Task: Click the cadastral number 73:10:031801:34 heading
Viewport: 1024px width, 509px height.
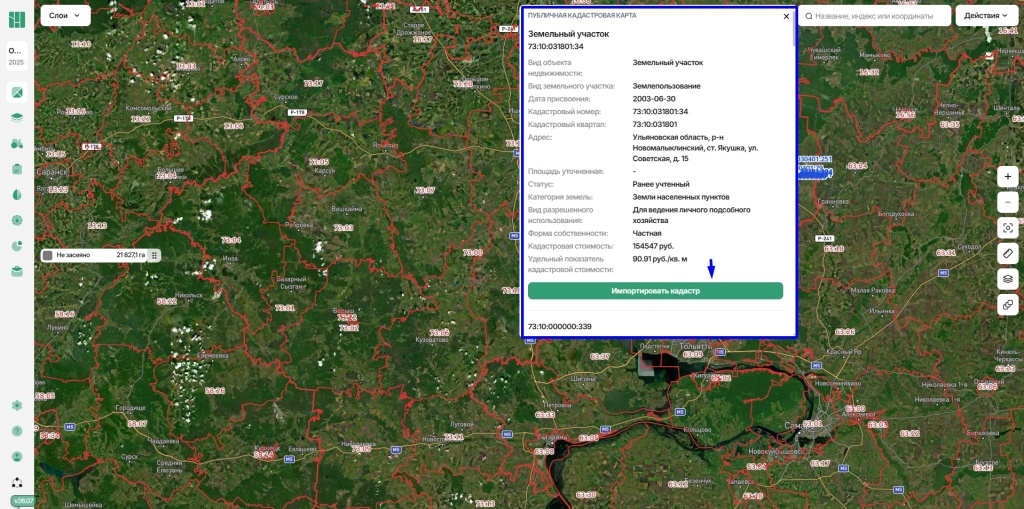Action: click(556, 46)
